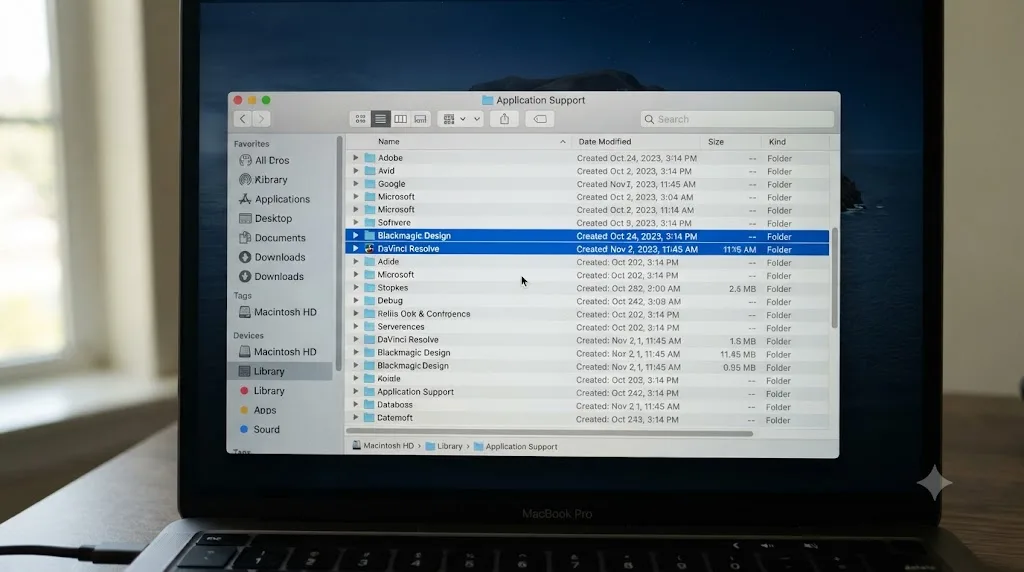Click the DaVinci Resolve app icon in selected row
Screen dimensions: 1024x572
pos(370,249)
